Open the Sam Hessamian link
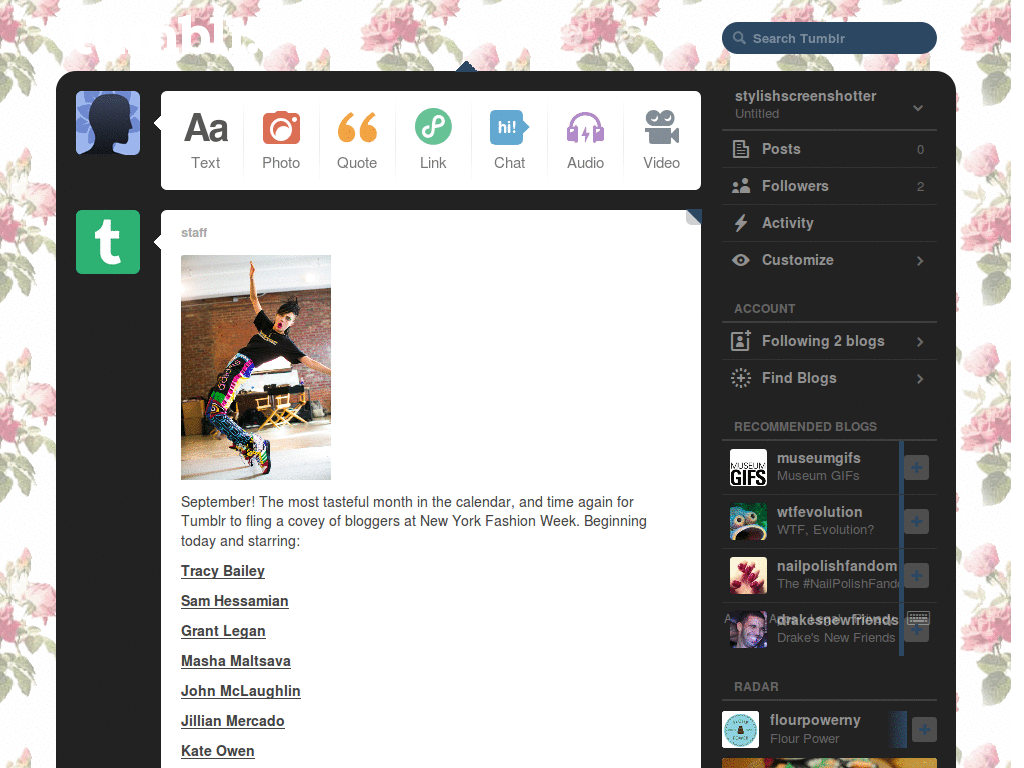 234,601
